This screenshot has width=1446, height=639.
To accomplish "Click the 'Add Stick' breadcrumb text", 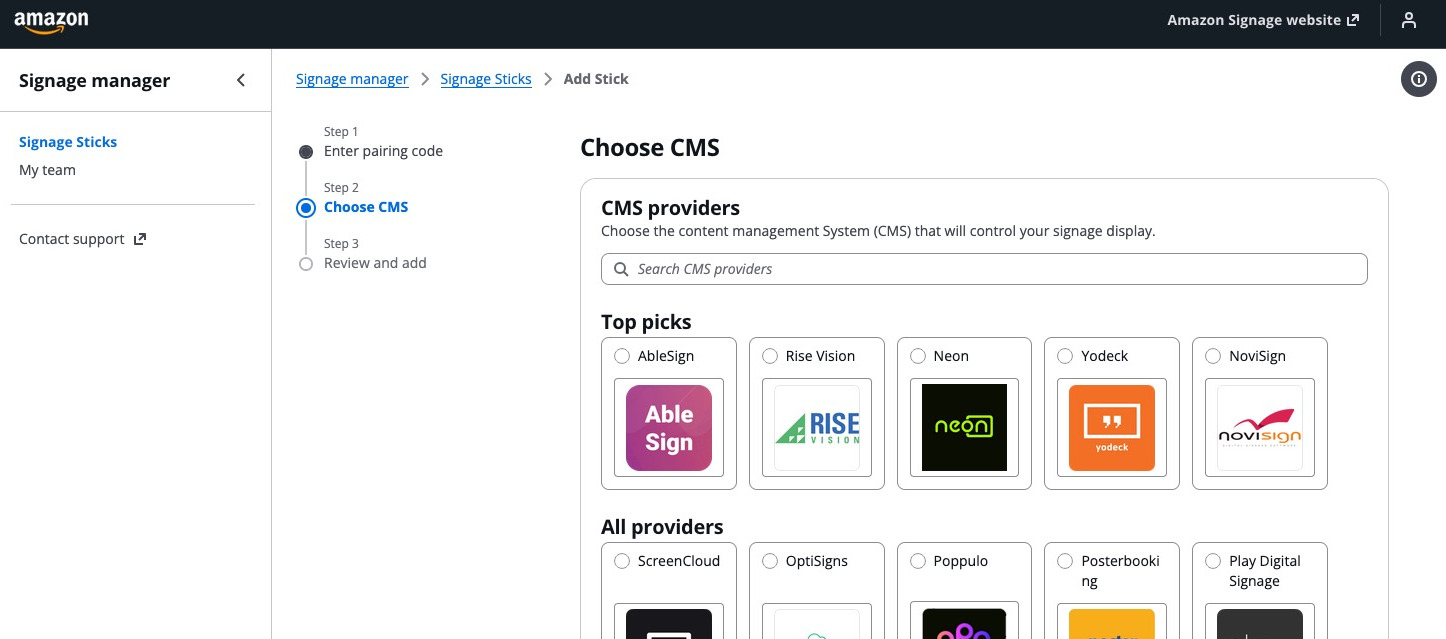I will (596, 79).
